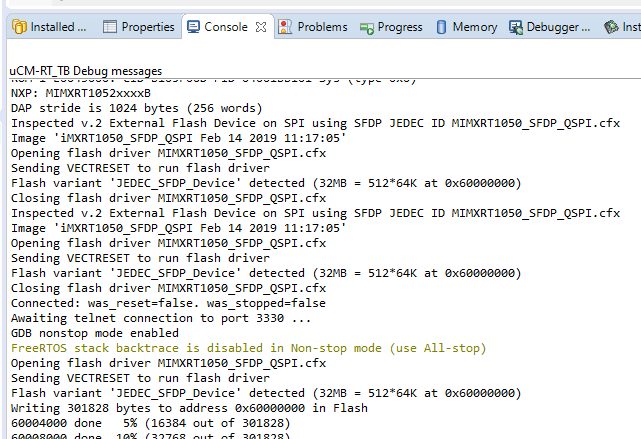Show the Debugger Console tab

coord(550,27)
